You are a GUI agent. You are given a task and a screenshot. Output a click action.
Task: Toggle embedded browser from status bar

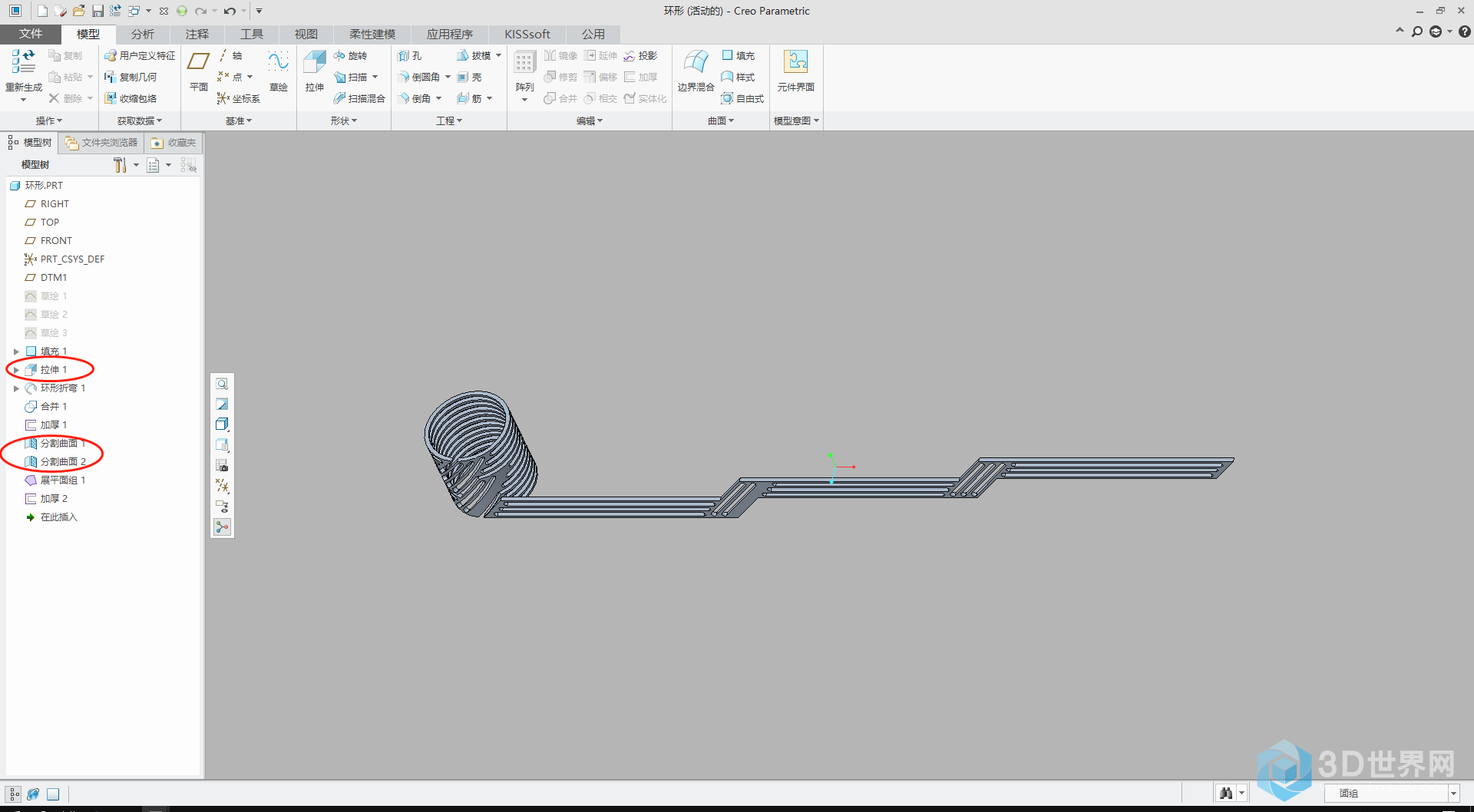click(x=33, y=794)
